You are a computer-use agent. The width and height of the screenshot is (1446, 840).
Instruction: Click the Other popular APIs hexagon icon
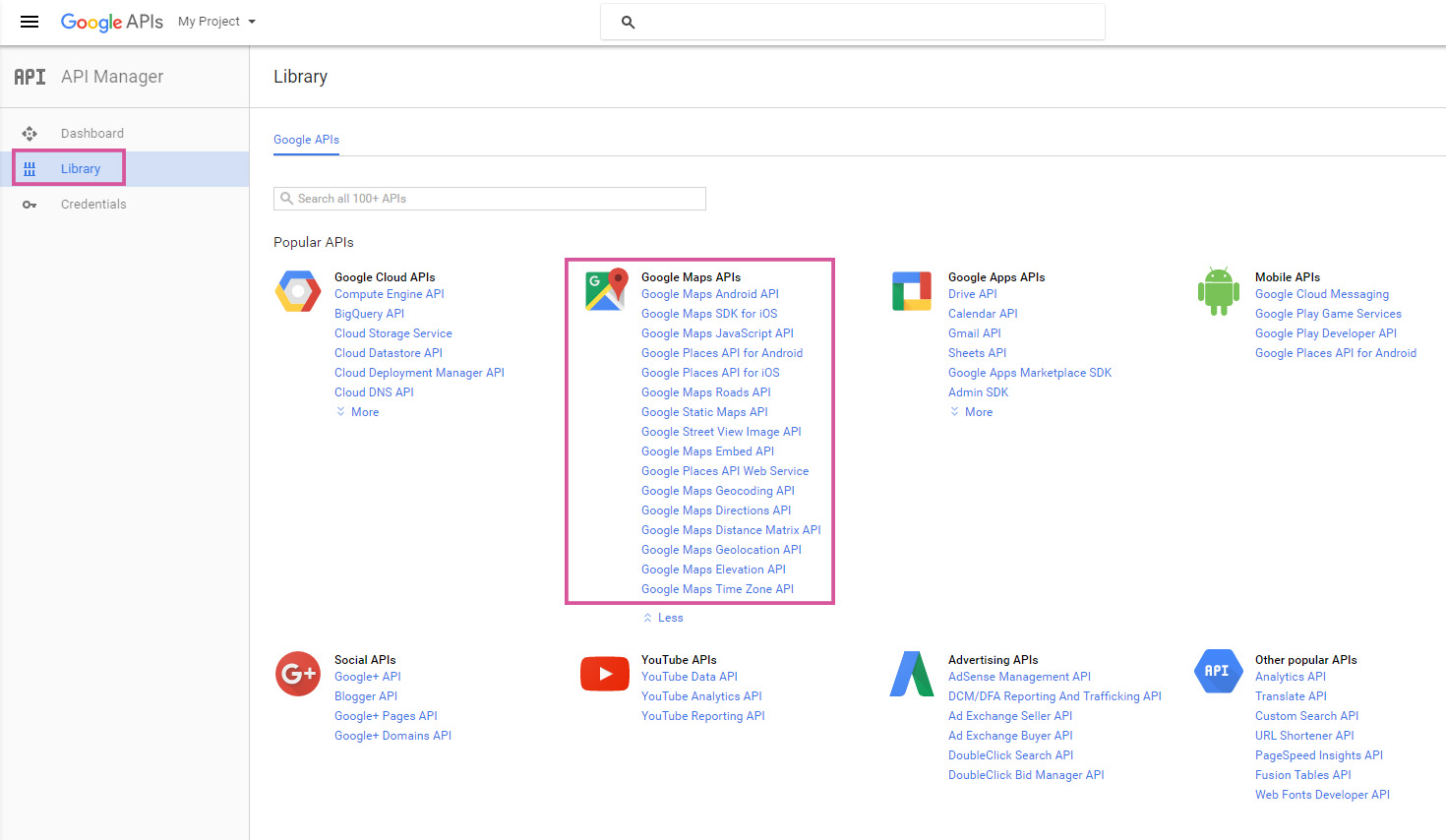pyautogui.click(x=1218, y=671)
